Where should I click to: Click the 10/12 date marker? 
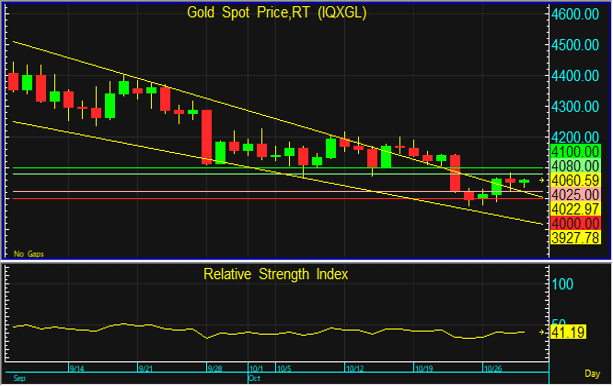tap(355, 368)
